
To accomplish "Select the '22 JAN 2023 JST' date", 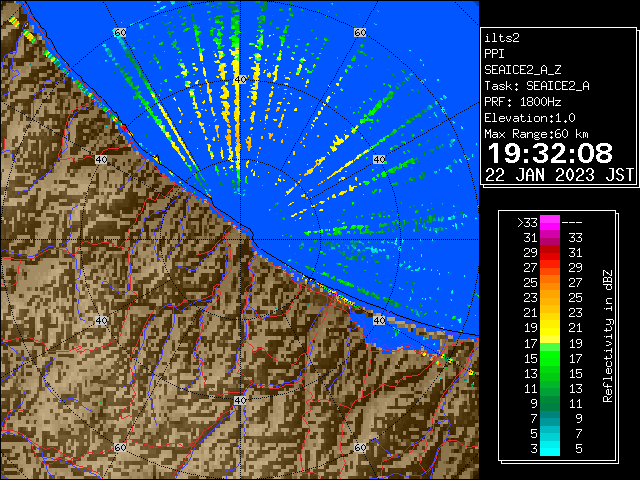I will 559,175.
